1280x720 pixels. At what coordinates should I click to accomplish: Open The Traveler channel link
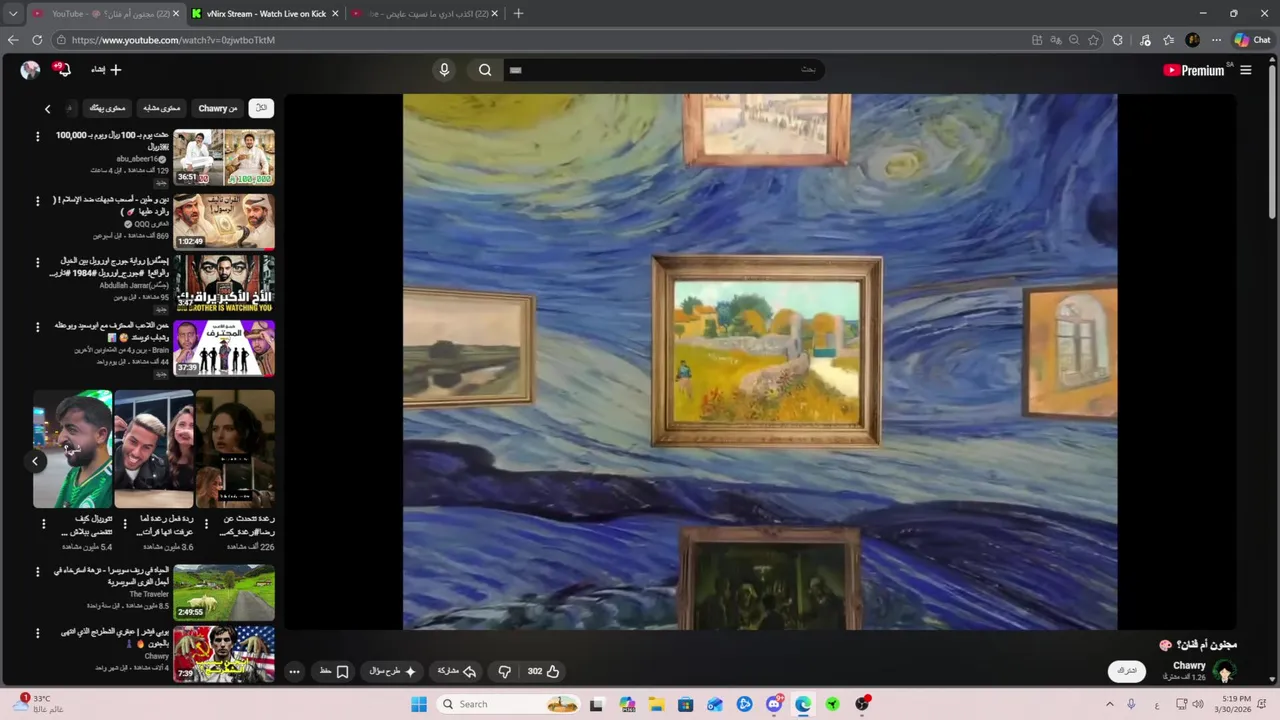pyautogui.click(x=149, y=594)
